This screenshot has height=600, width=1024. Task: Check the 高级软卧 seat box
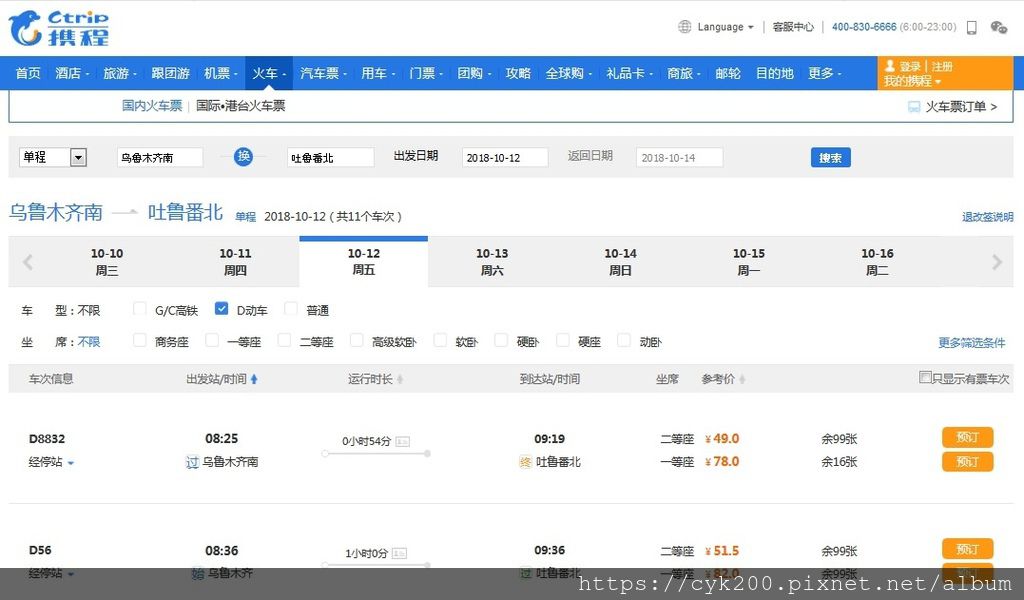357,340
